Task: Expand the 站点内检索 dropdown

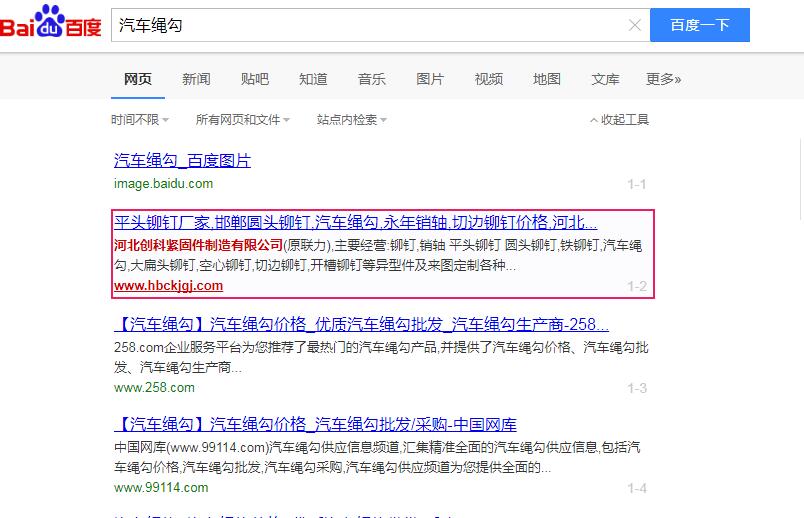Action: pyautogui.click(x=351, y=120)
